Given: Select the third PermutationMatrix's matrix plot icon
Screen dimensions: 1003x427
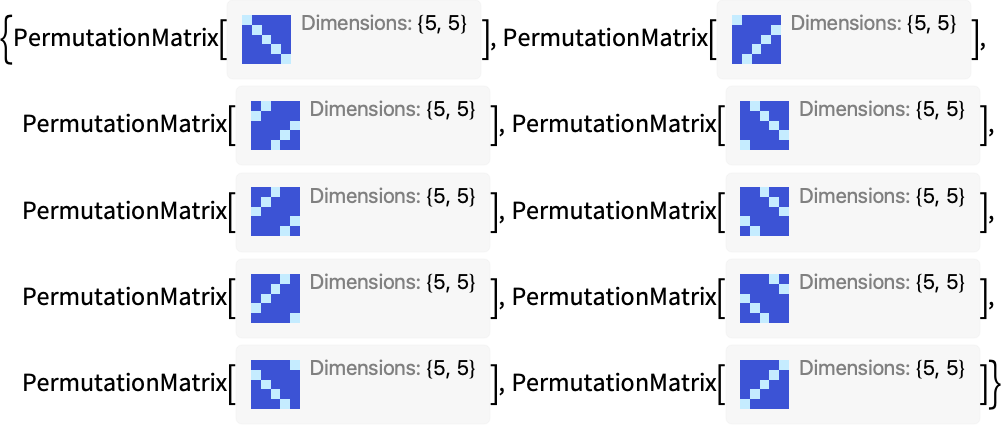Looking at the screenshot, I should [275, 125].
